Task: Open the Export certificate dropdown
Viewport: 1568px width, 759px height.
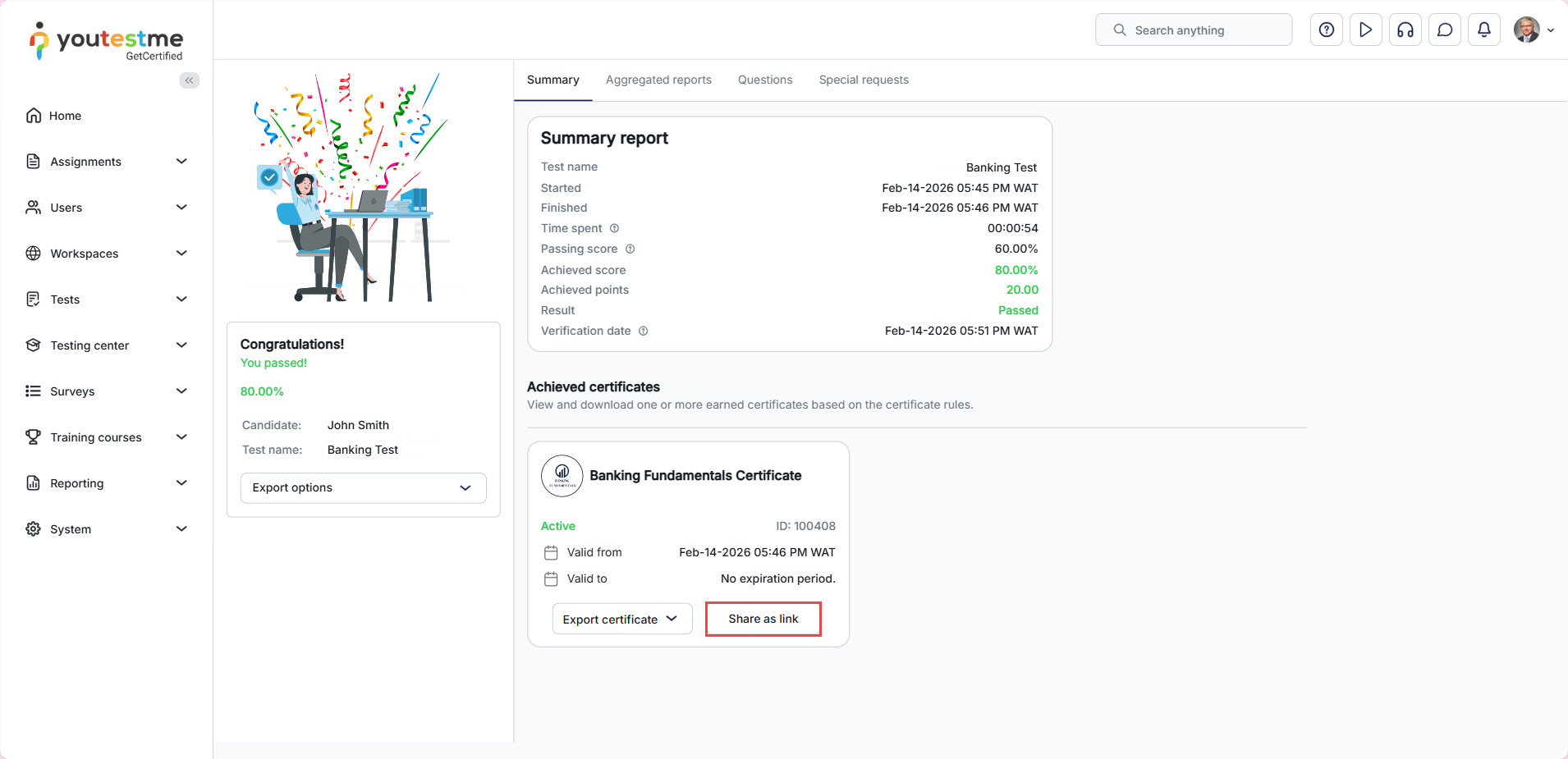Action: coord(621,620)
